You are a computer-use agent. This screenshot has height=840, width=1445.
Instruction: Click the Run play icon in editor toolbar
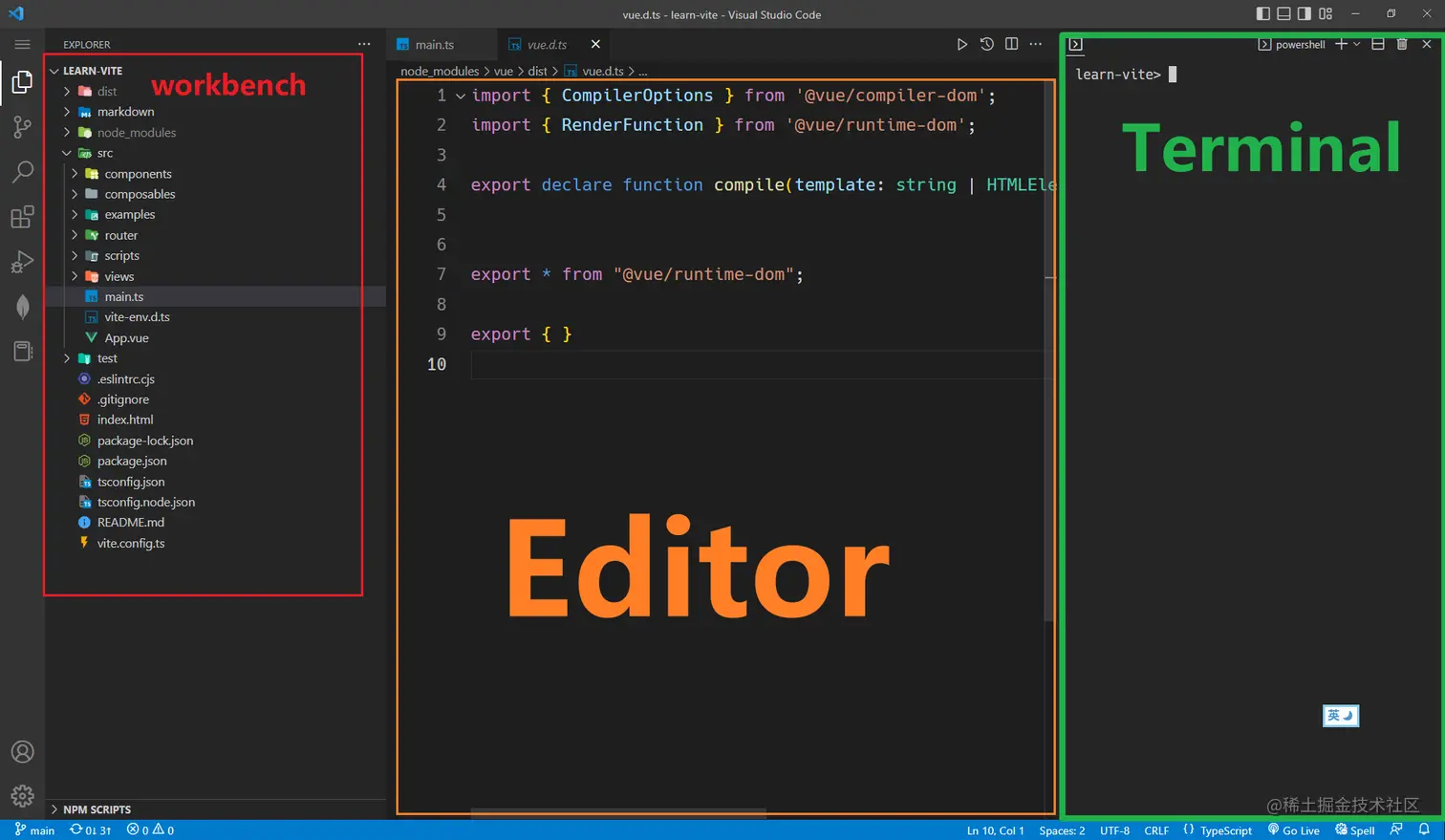961,44
